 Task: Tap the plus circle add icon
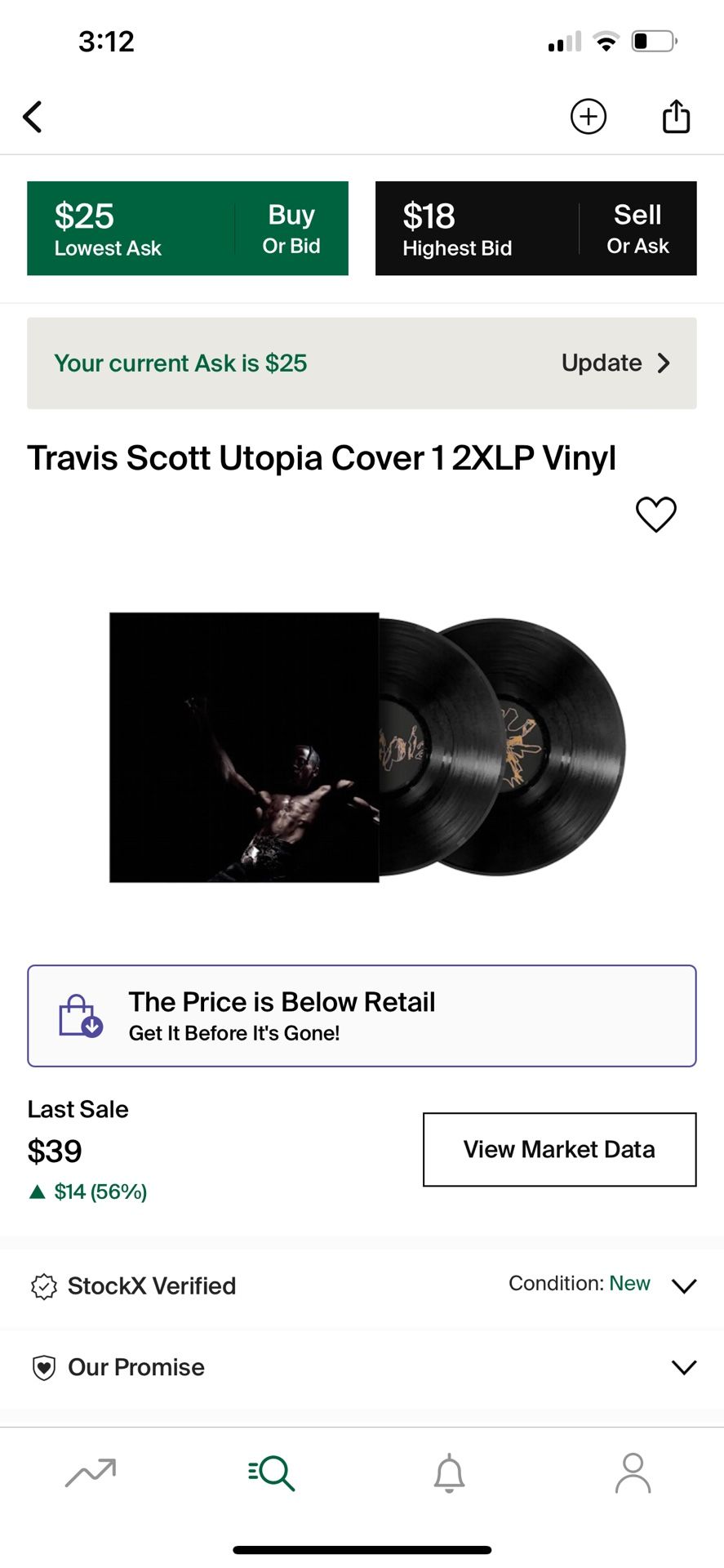point(588,117)
